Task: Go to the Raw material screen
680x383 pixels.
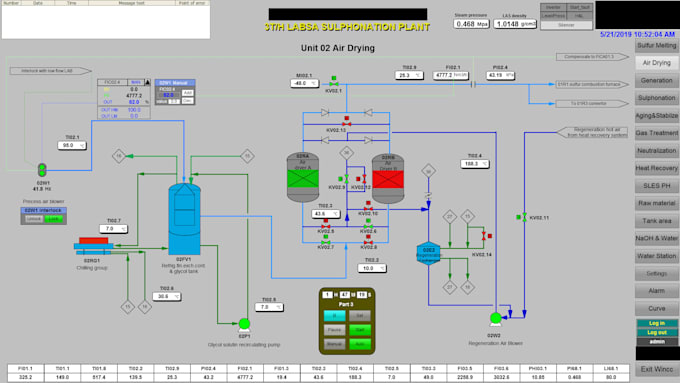Action: 657,203
